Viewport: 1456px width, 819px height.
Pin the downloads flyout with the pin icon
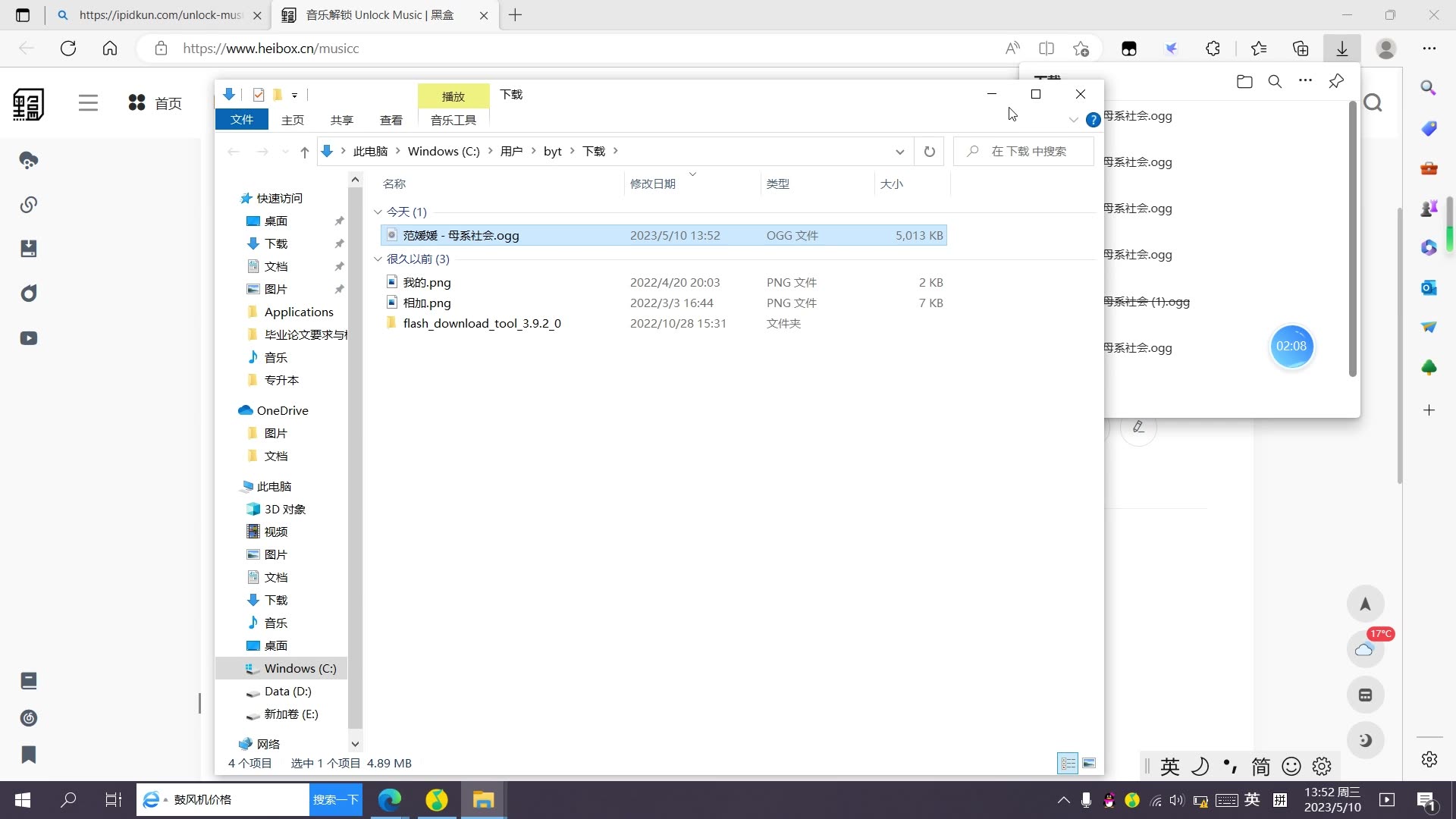pyautogui.click(x=1336, y=81)
